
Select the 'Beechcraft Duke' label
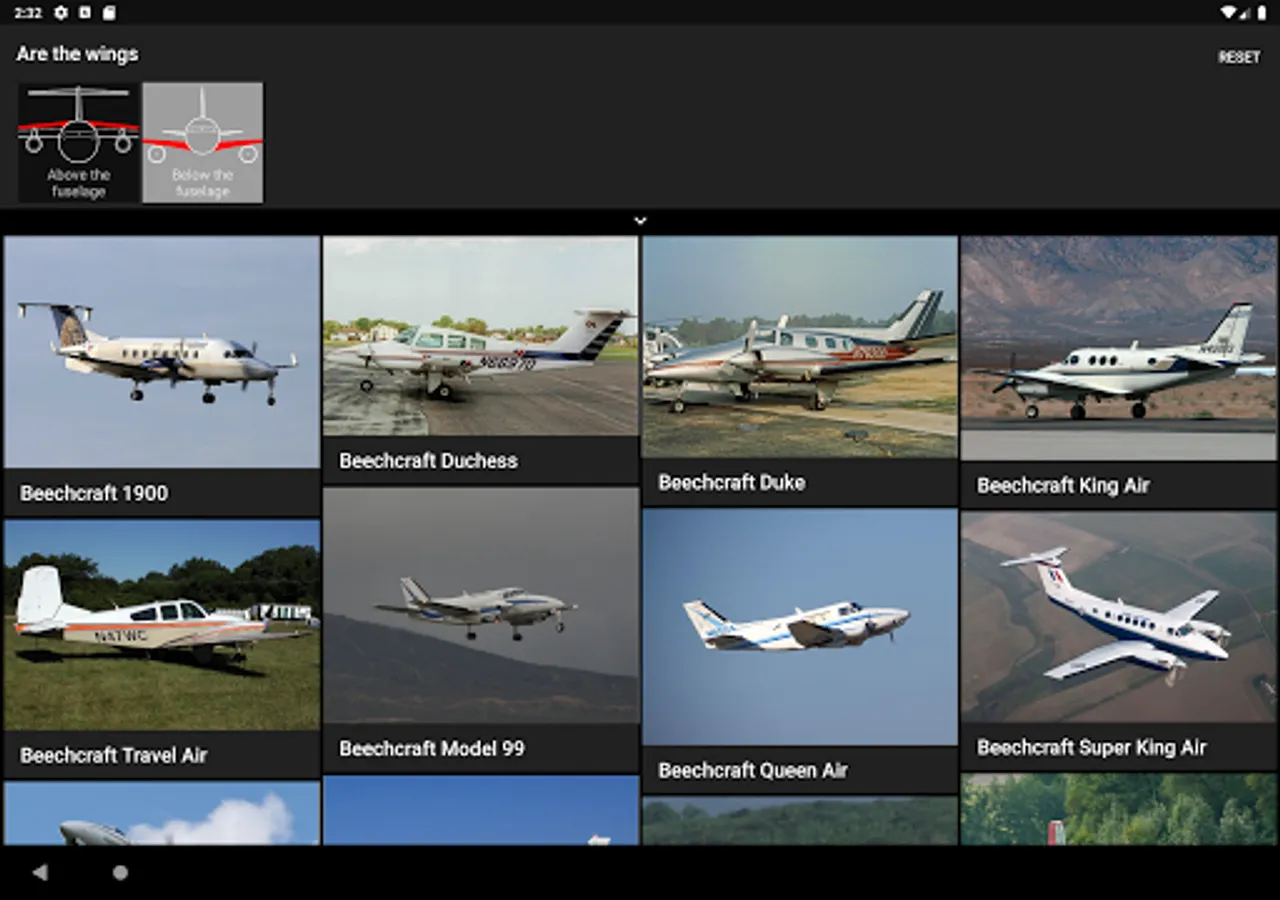(731, 483)
